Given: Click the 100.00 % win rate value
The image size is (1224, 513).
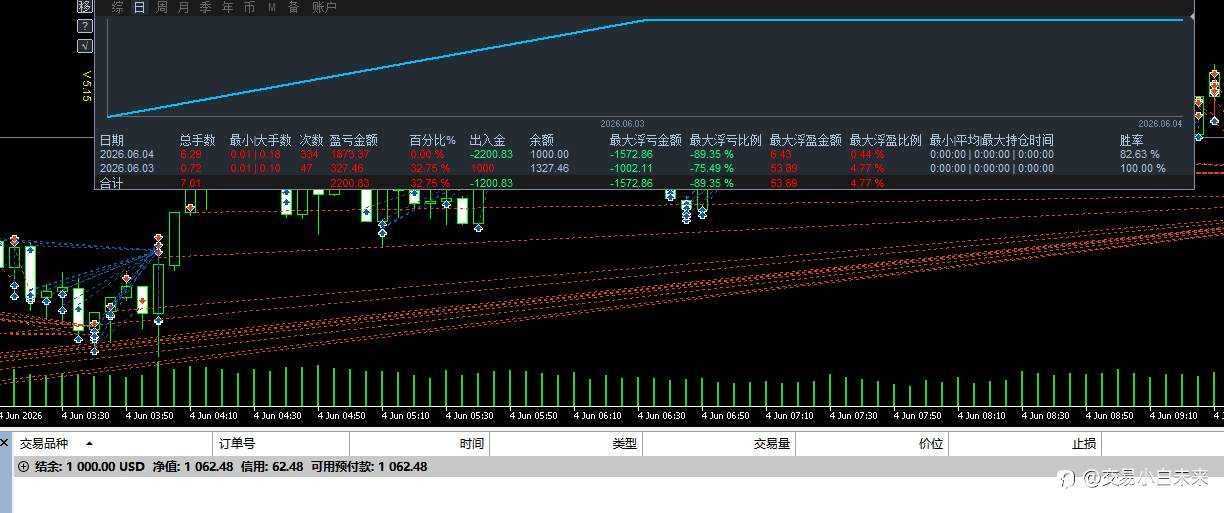Looking at the screenshot, I should pyautogui.click(x=1143, y=169).
